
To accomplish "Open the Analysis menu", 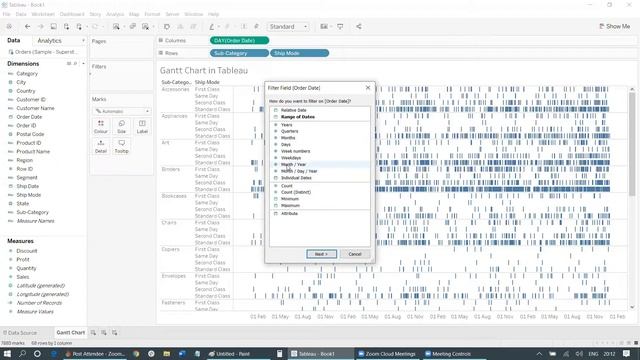I will pos(115,14).
